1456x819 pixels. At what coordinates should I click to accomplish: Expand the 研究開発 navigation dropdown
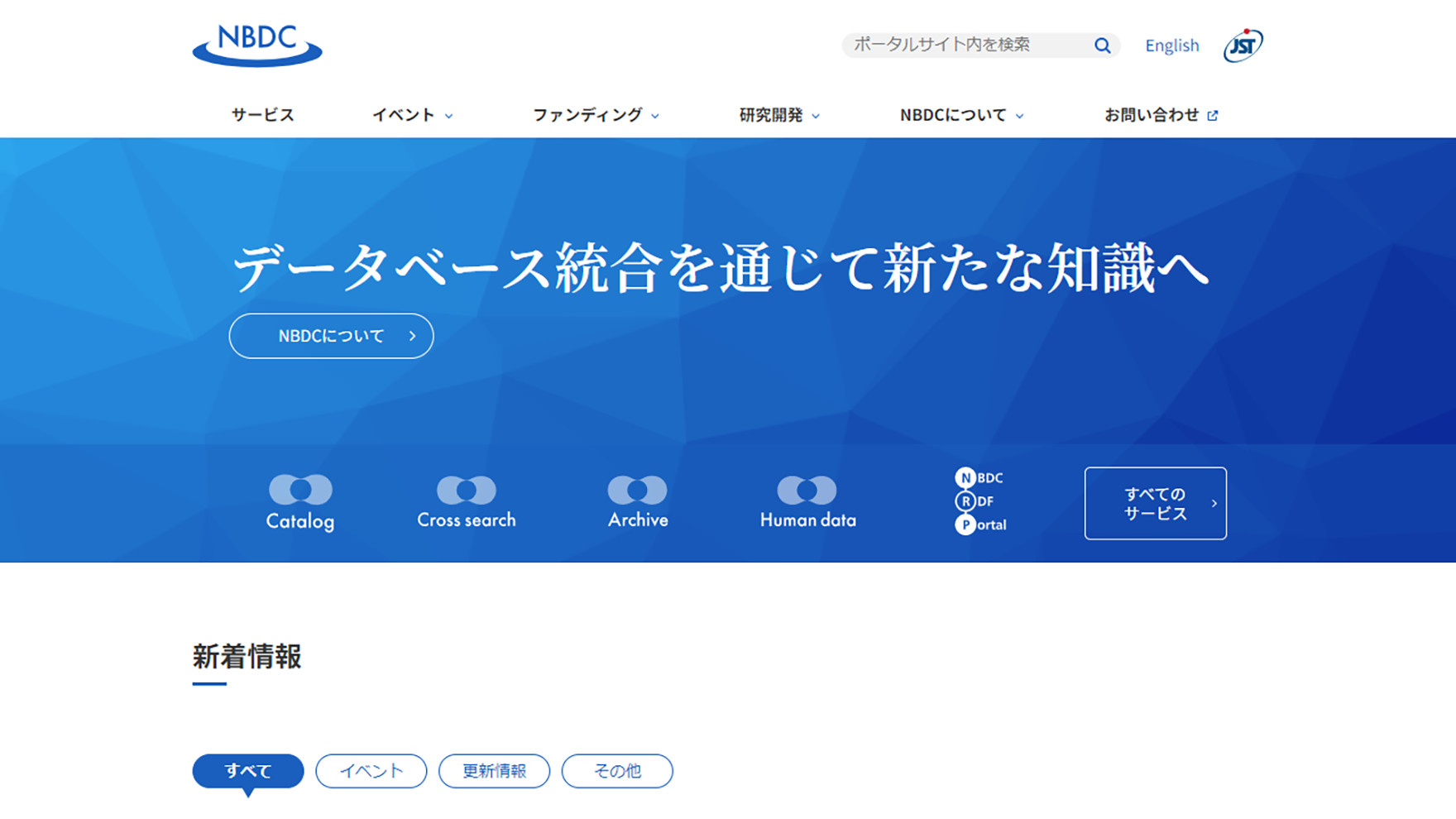click(779, 115)
